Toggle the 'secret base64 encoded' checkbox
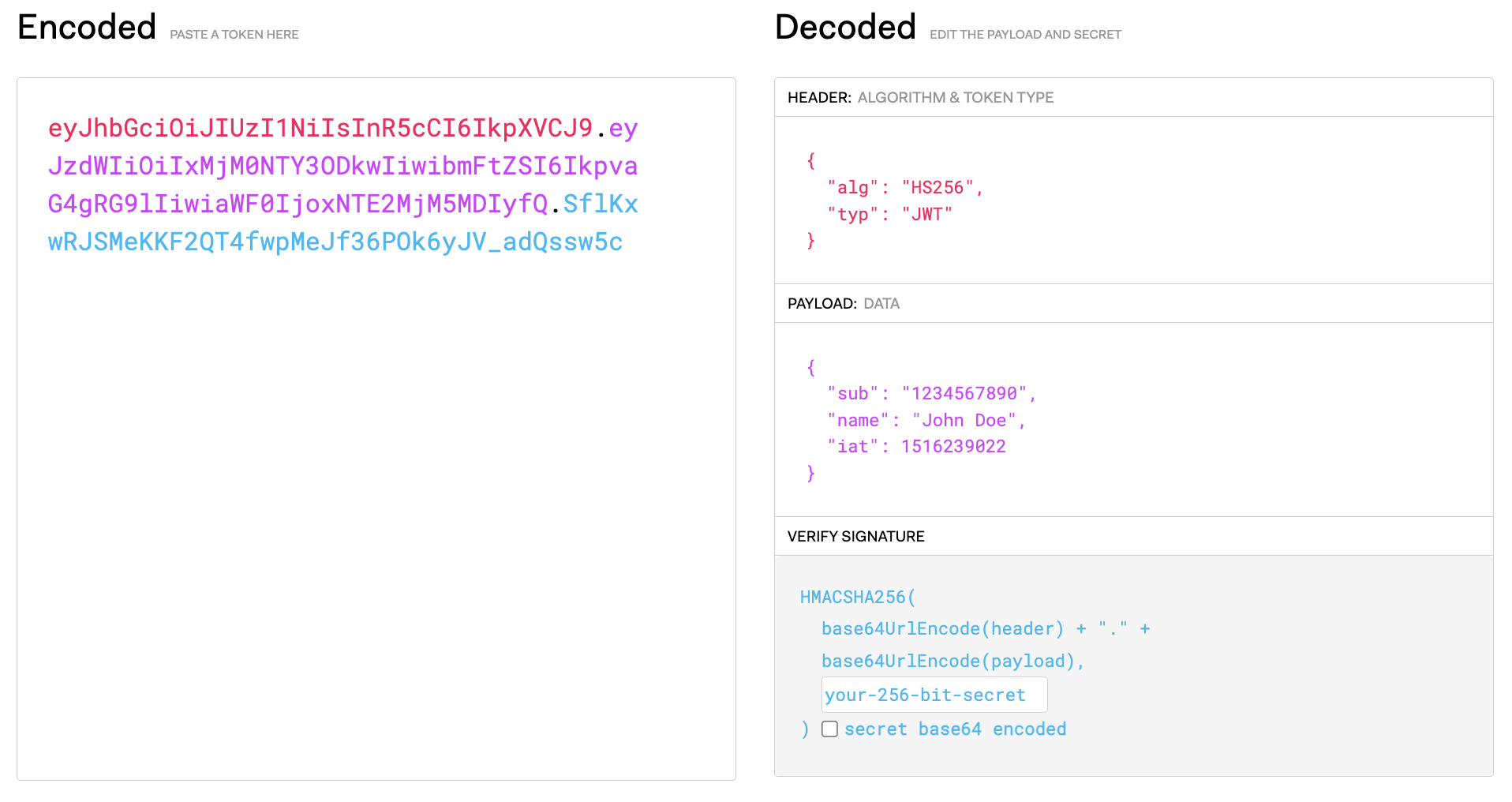Viewport: 1512px width, 802px height. [x=829, y=729]
